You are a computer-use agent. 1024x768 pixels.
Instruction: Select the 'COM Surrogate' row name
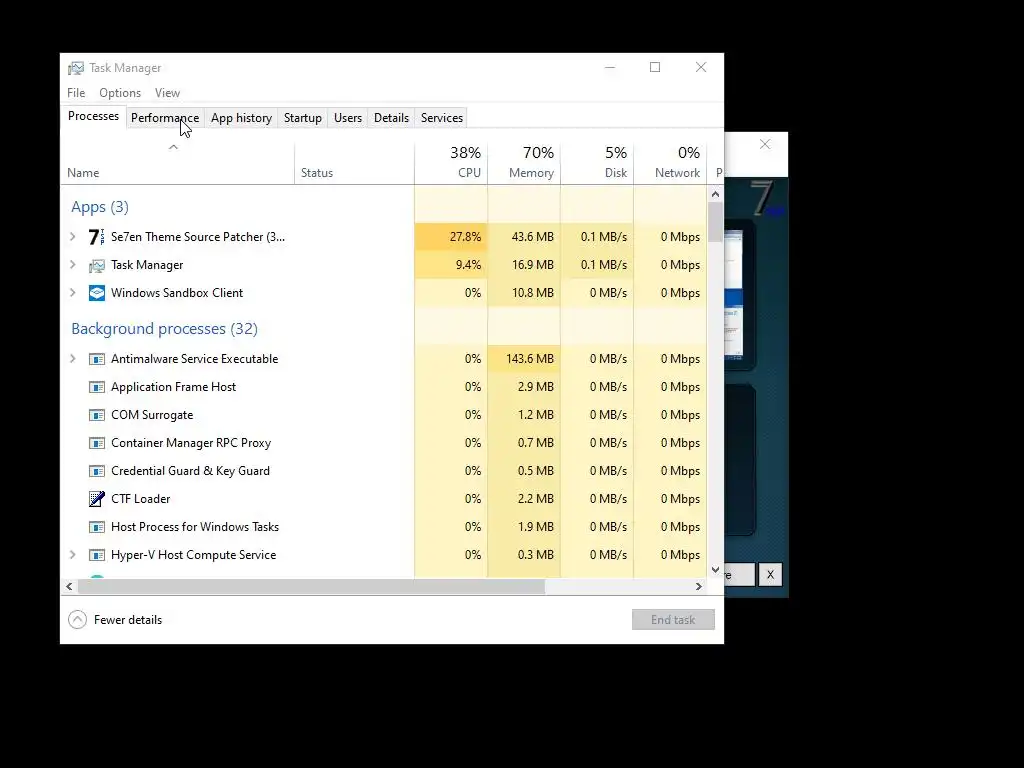point(152,415)
